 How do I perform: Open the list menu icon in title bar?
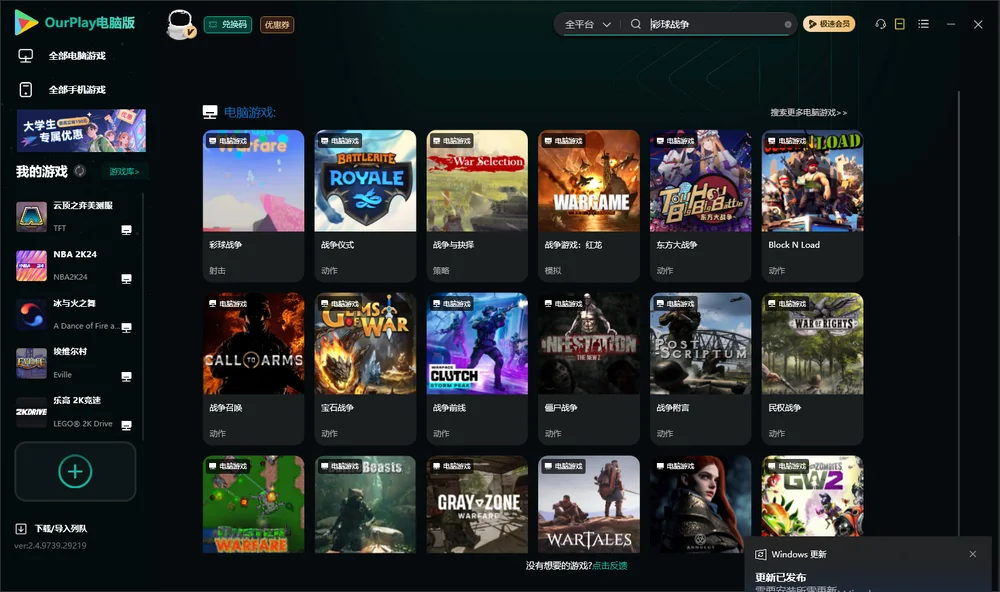point(923,24)
